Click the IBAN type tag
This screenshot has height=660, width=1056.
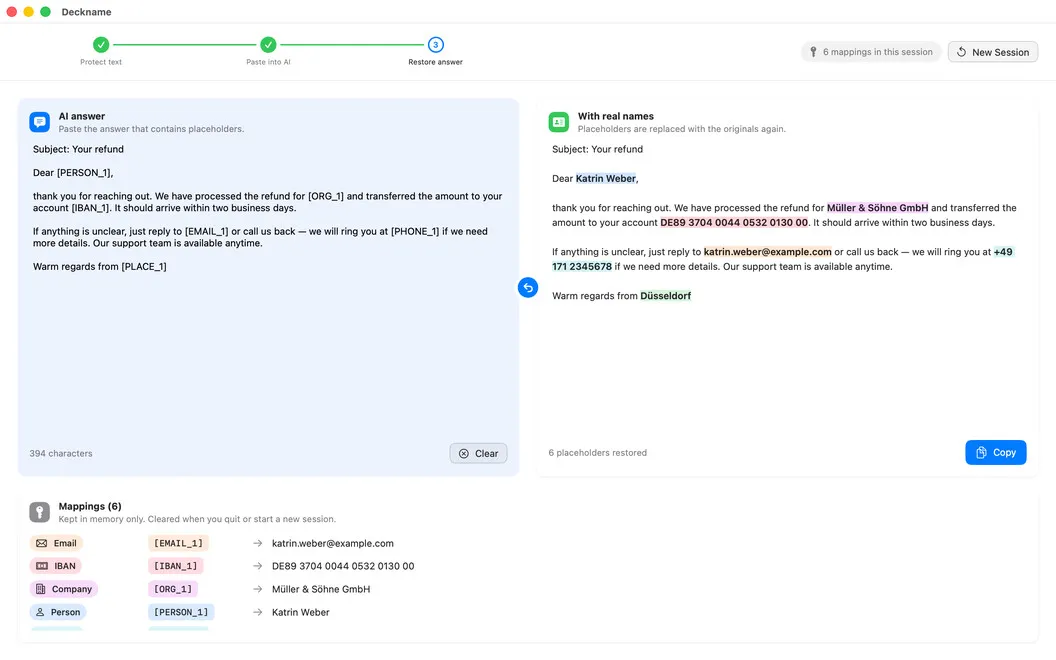pyautogui.click(x=55, y=566)
